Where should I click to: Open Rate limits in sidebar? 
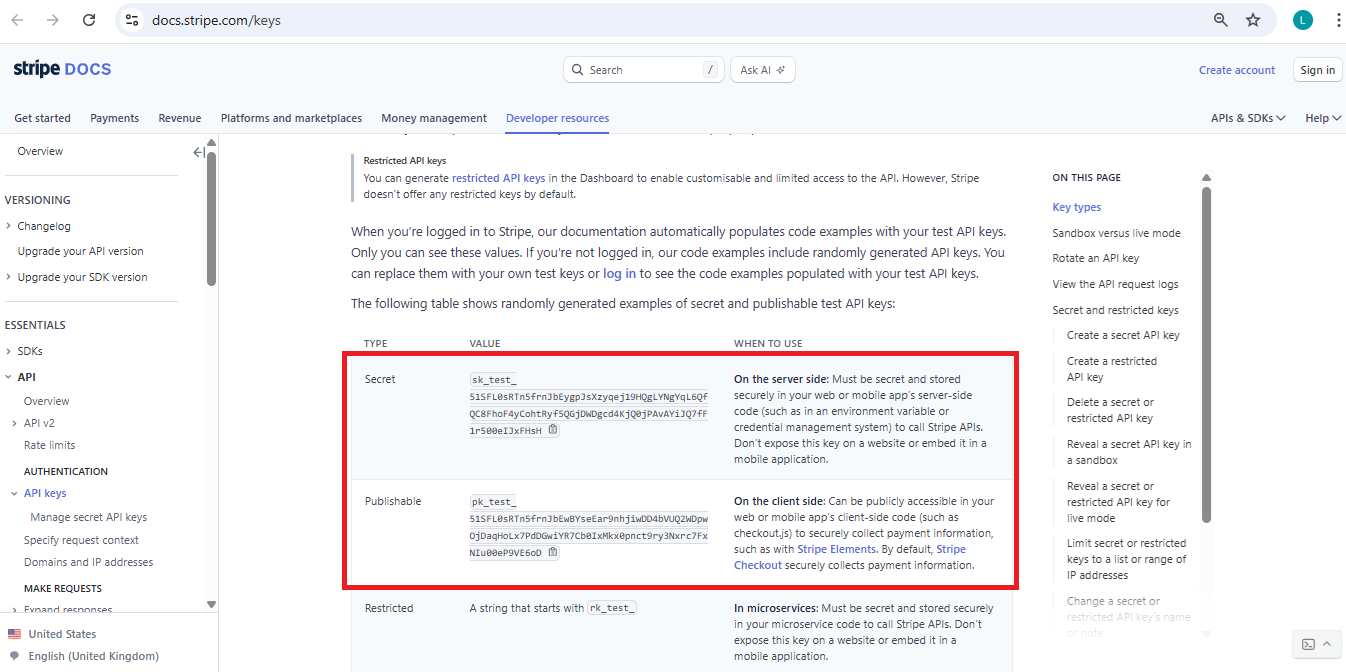[x=49, y=445]
